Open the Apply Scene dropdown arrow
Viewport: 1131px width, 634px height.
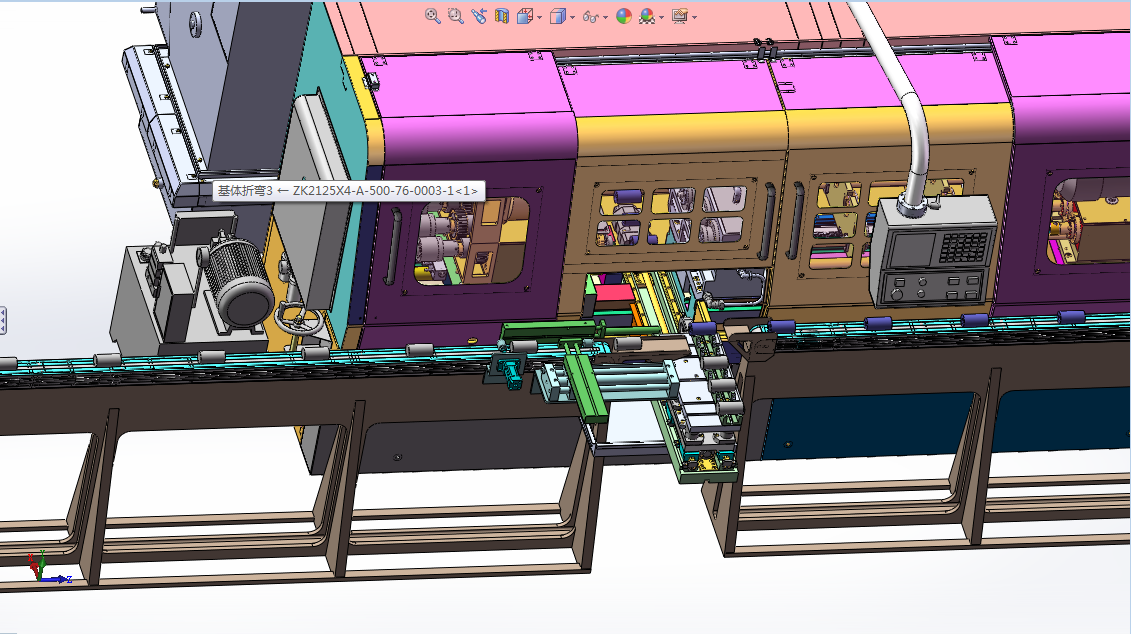(x=661, y=17)
